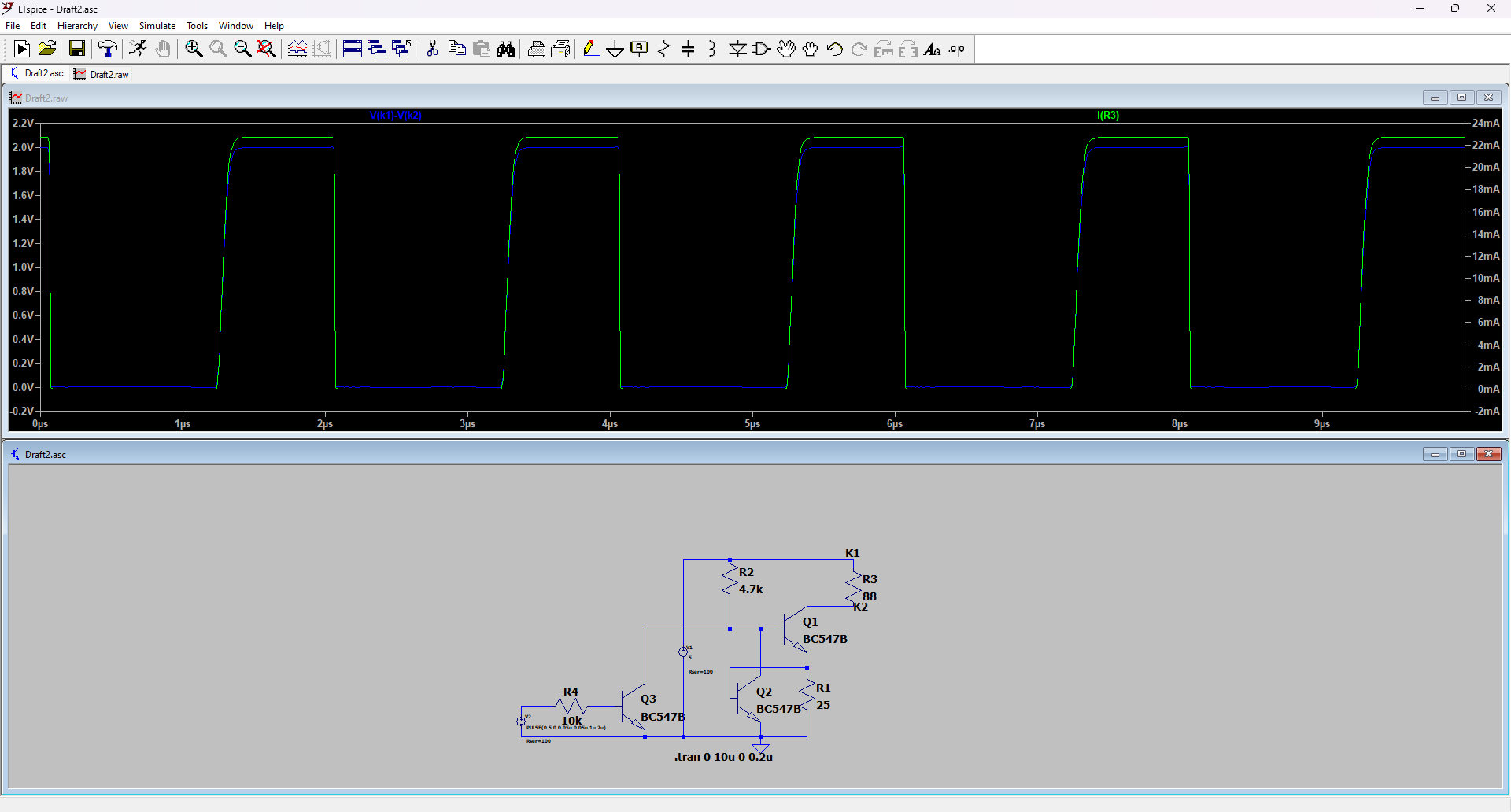Open the Simulate menu
This screenshot has height=812, width=1511.
(x=157, y=26)
